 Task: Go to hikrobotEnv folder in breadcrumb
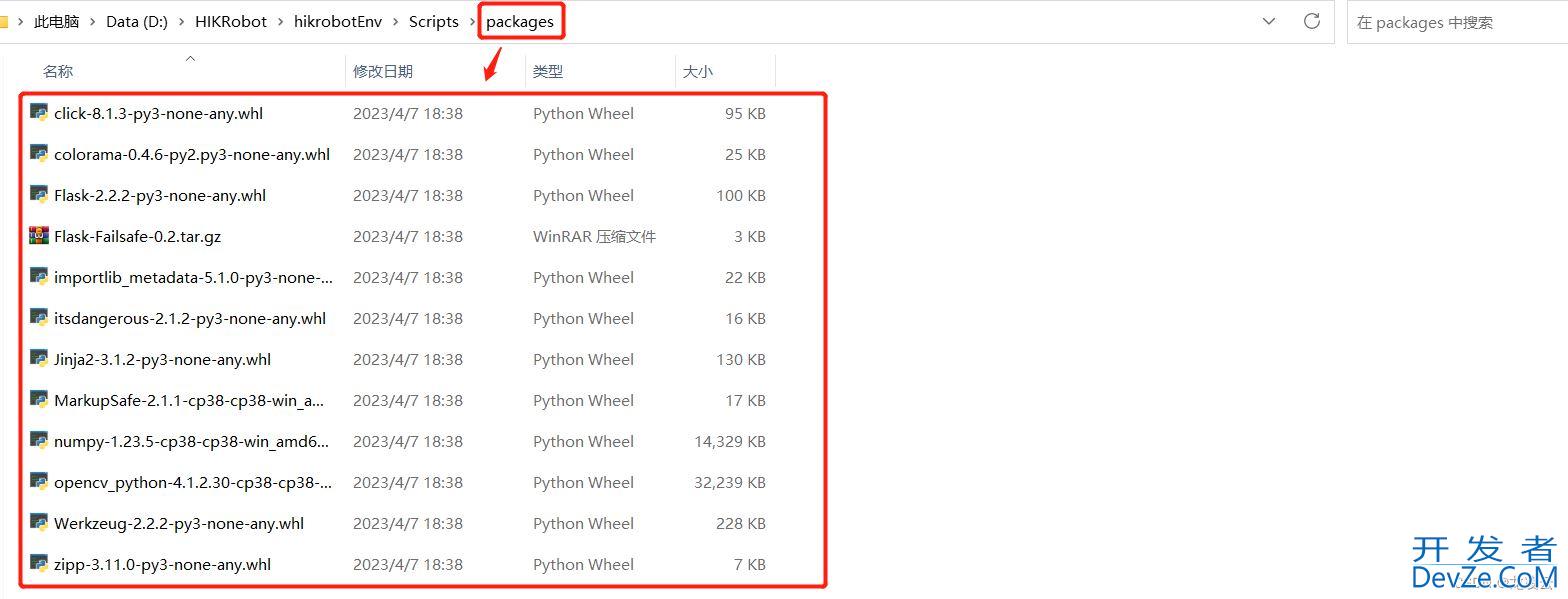click(338, 22)
